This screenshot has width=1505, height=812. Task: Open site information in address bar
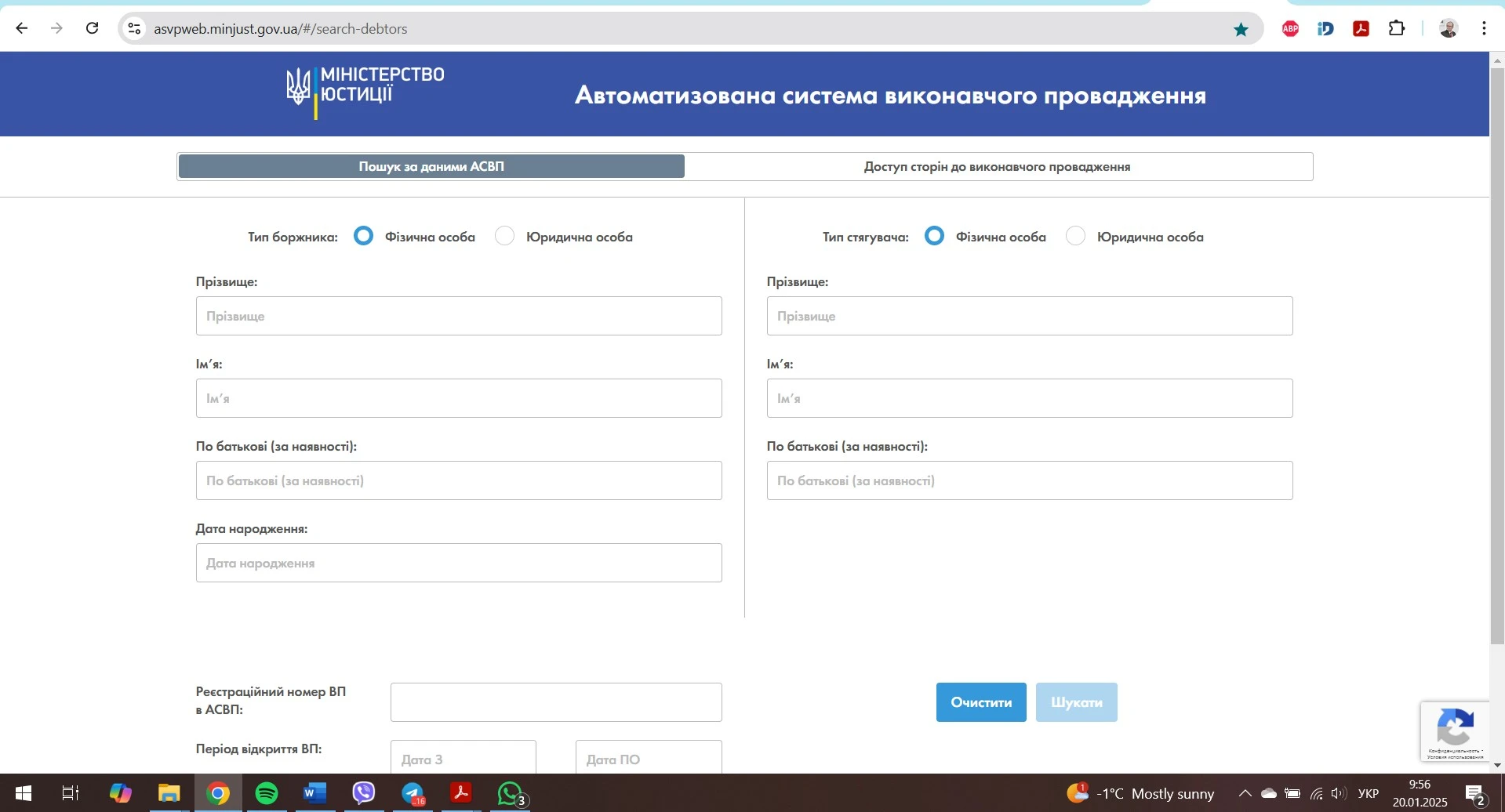134,28
